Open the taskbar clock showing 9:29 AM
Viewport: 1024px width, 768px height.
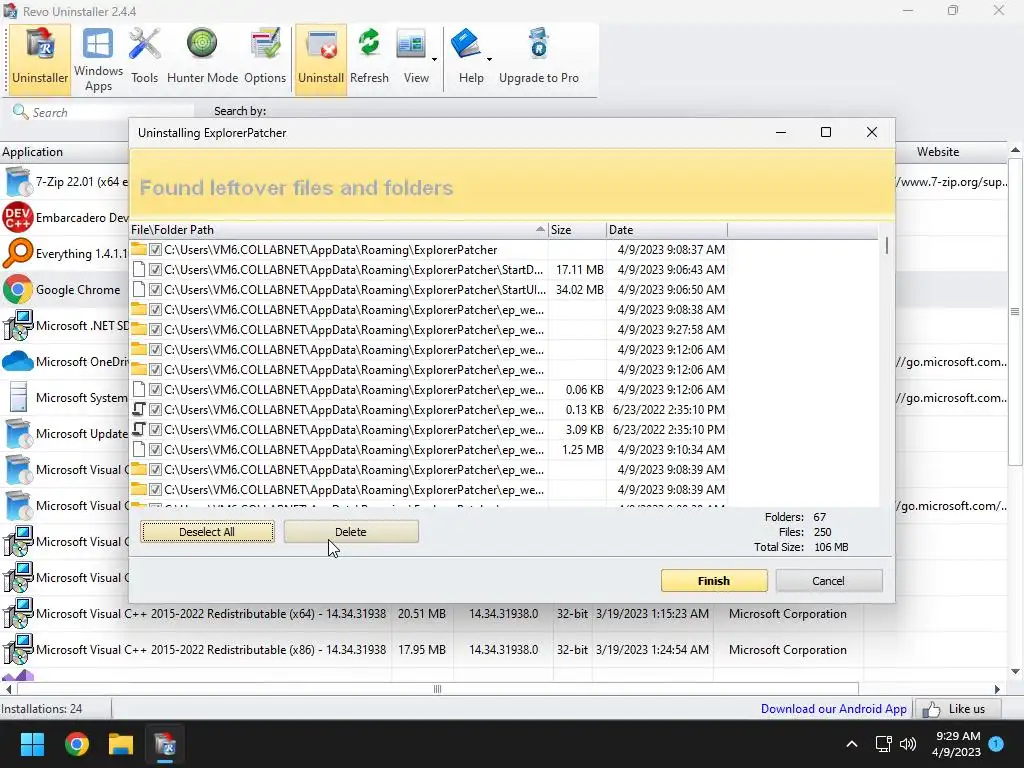(956, 744)
